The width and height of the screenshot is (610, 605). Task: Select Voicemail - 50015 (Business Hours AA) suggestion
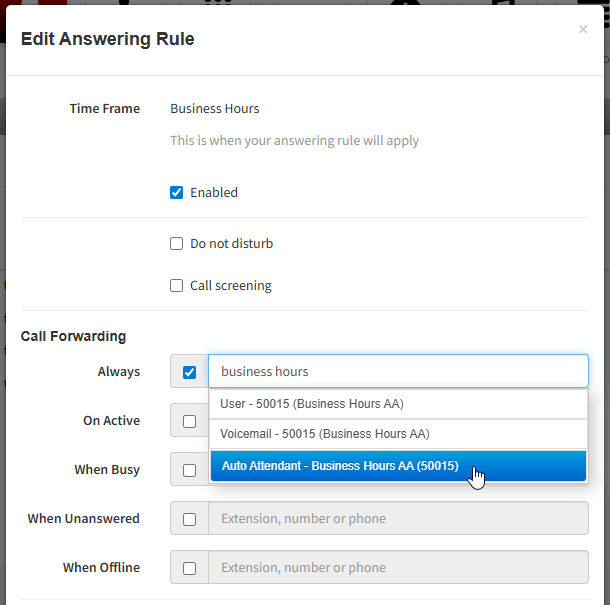click(x=398, y=434)
